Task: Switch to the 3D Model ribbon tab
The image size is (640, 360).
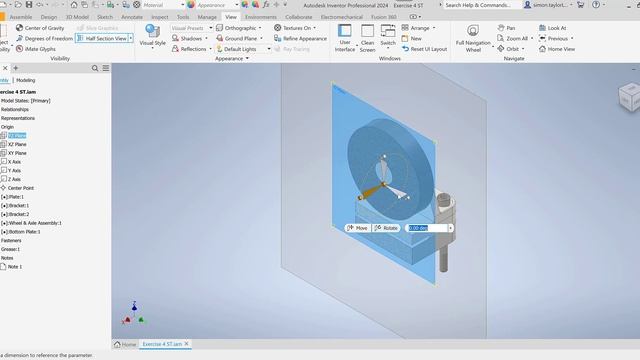Action: point(77,17)
